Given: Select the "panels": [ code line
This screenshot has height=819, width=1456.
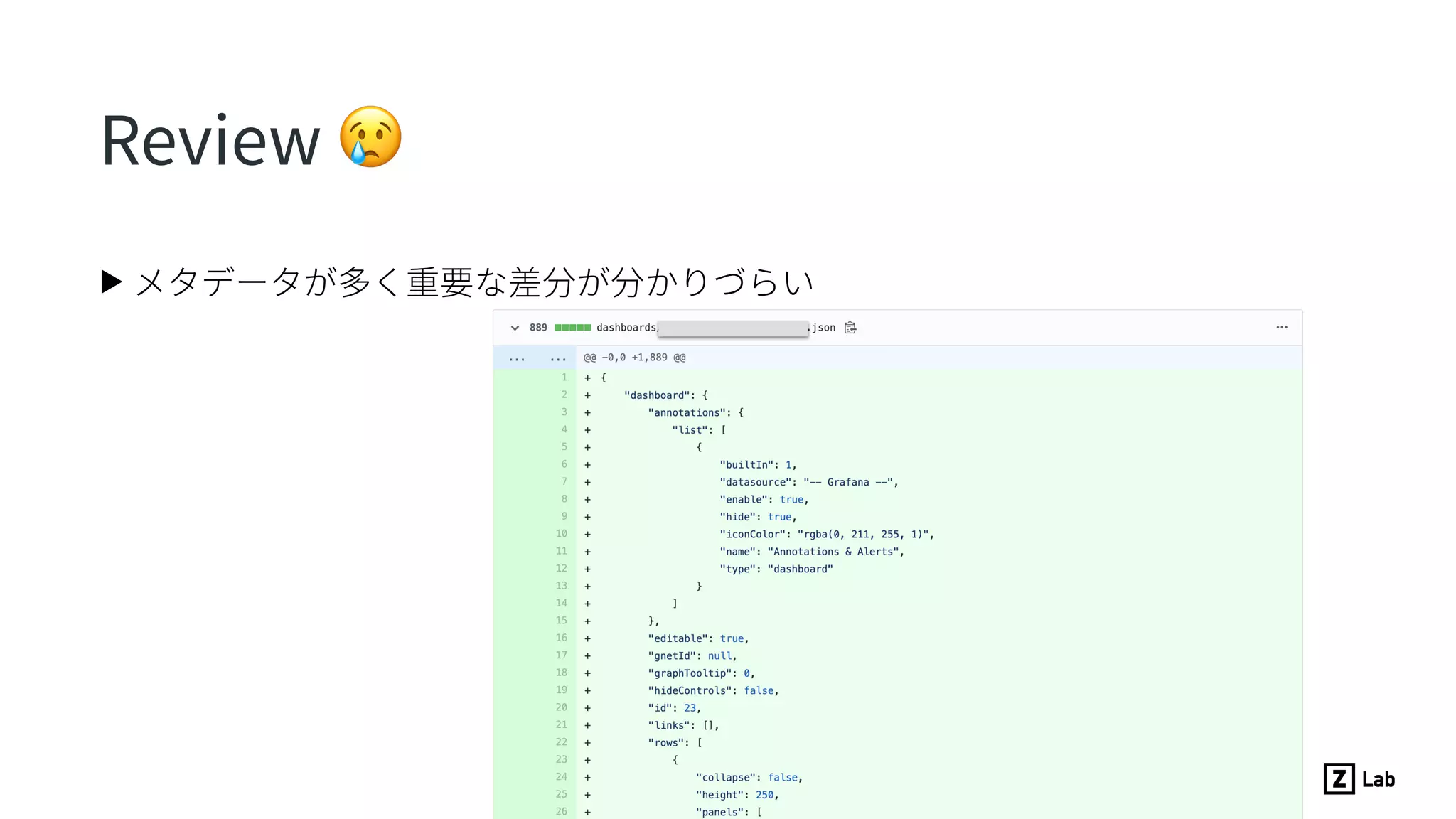Looking at the screenshot, I should point(729,812).
